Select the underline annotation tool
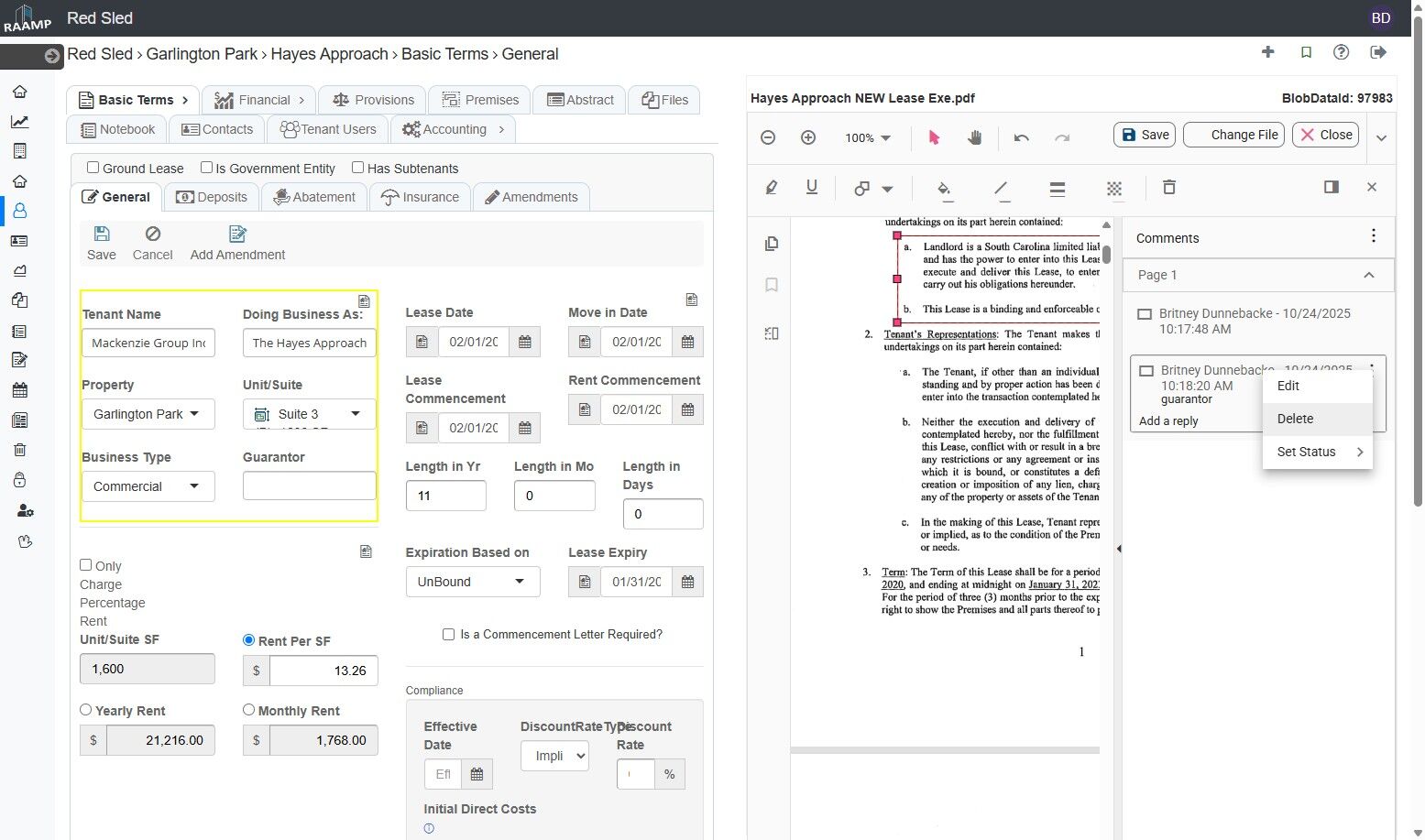 (x=811, y=188)
